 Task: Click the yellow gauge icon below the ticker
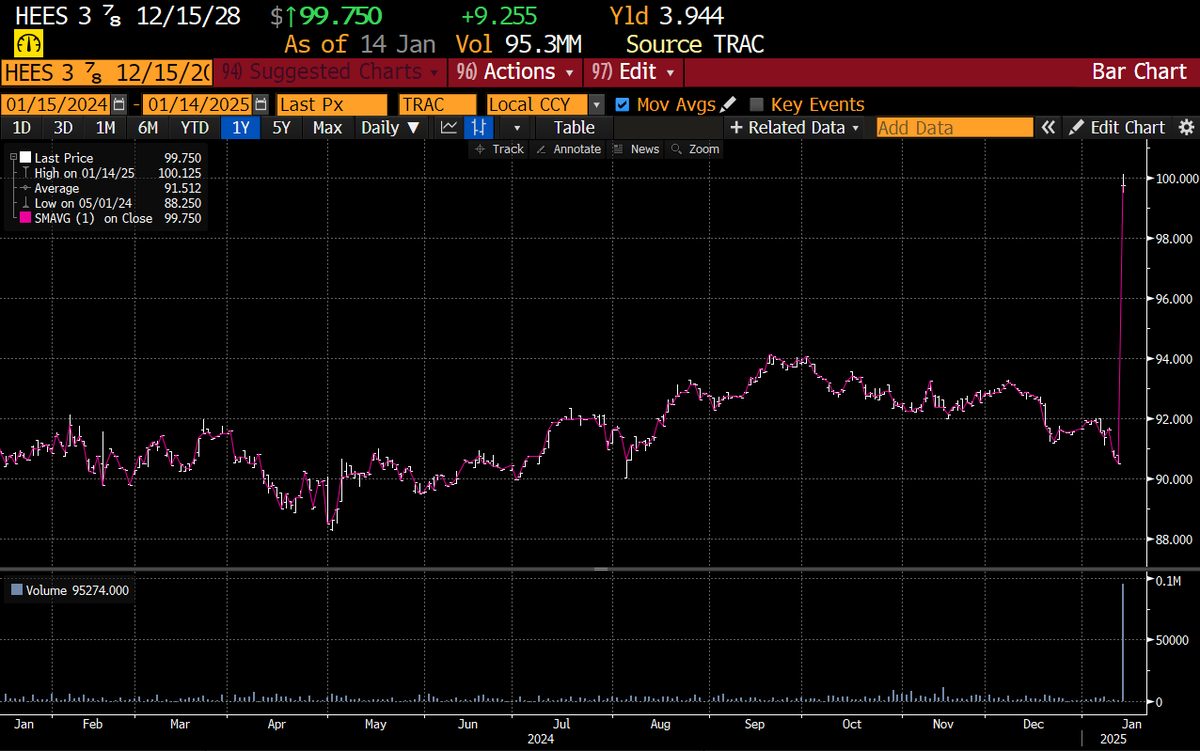[x=27, y=43]
